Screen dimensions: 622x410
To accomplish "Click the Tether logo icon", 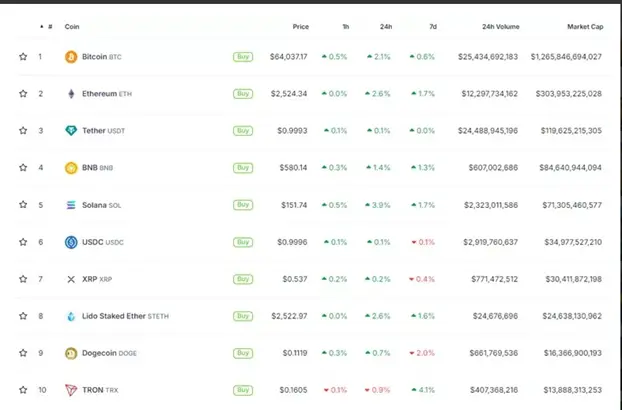I will [x=71, y=130].
